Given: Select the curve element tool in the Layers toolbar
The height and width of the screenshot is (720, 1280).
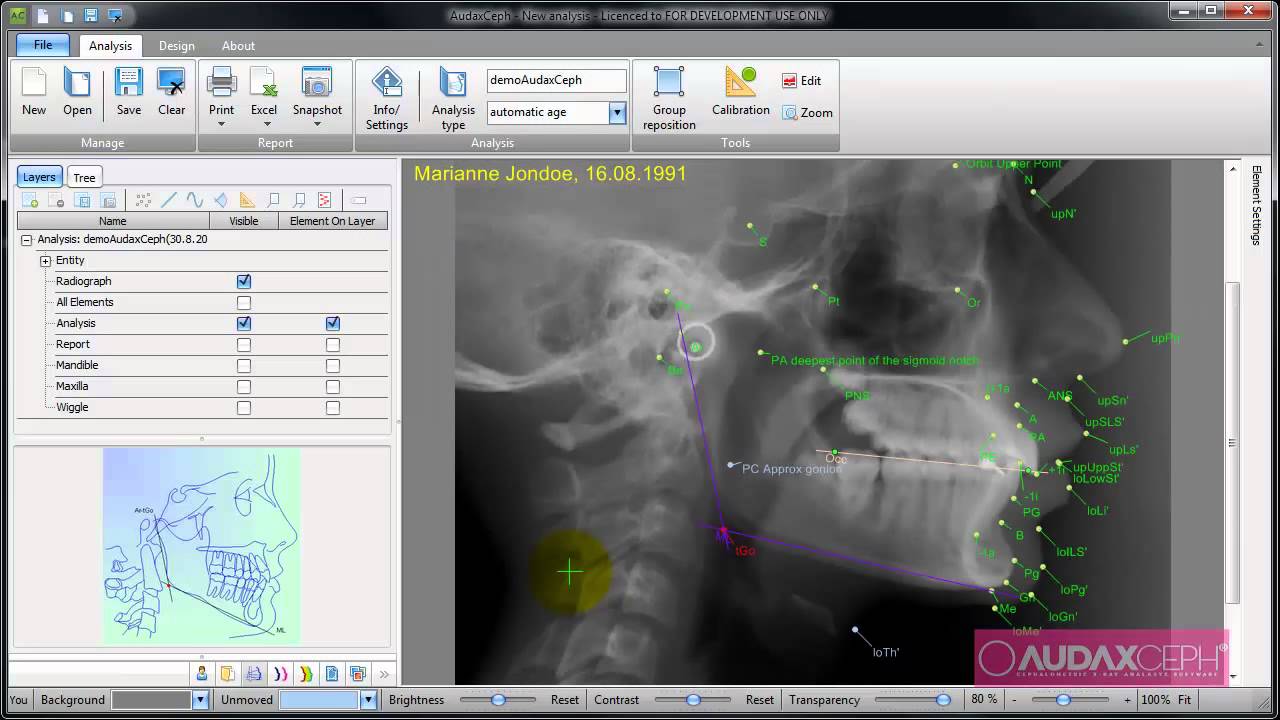Looking at the screenshot, I should [x=195, y=200].
